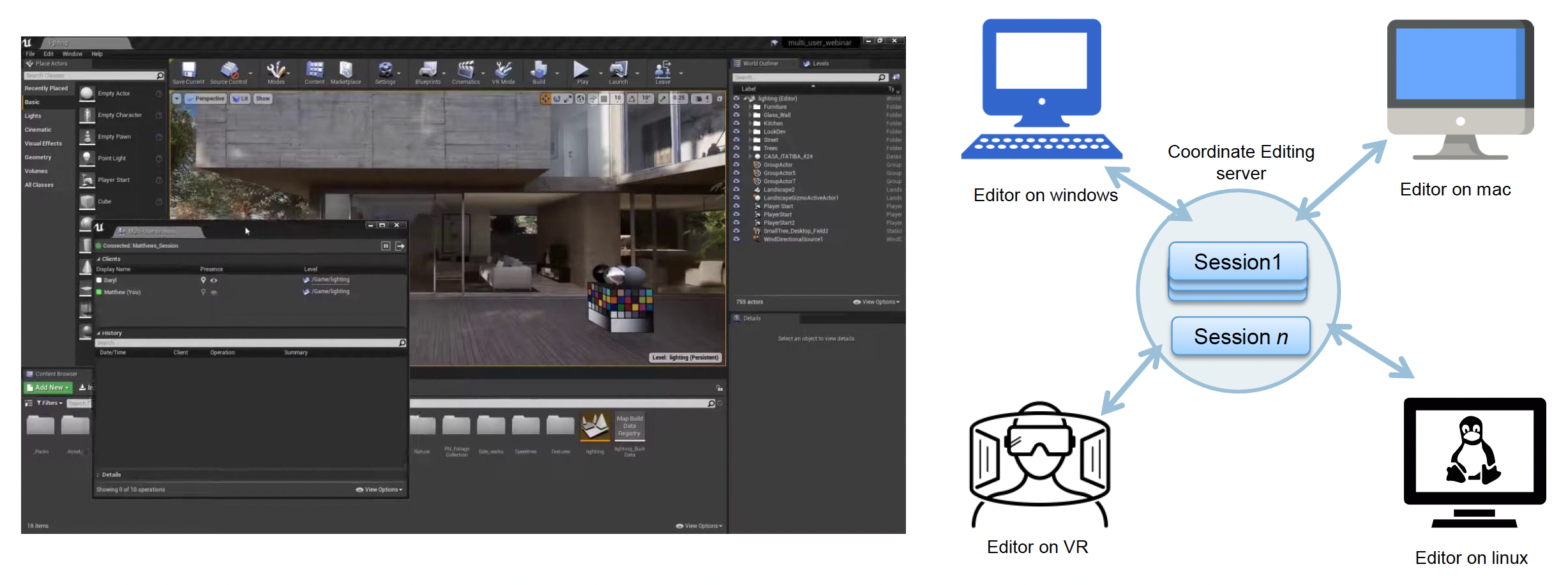Switch to the Levels tab

[x=820, y=64]
